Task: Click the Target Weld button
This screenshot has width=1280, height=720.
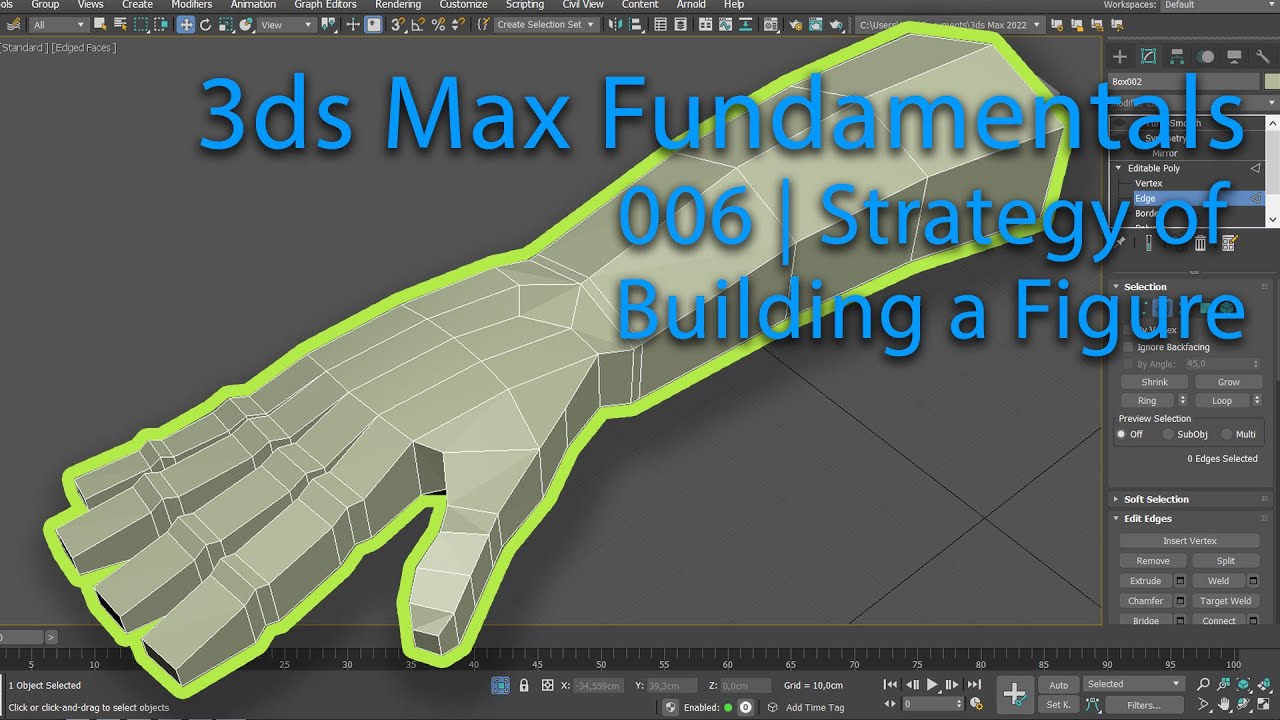Action: pos(1226,601)
